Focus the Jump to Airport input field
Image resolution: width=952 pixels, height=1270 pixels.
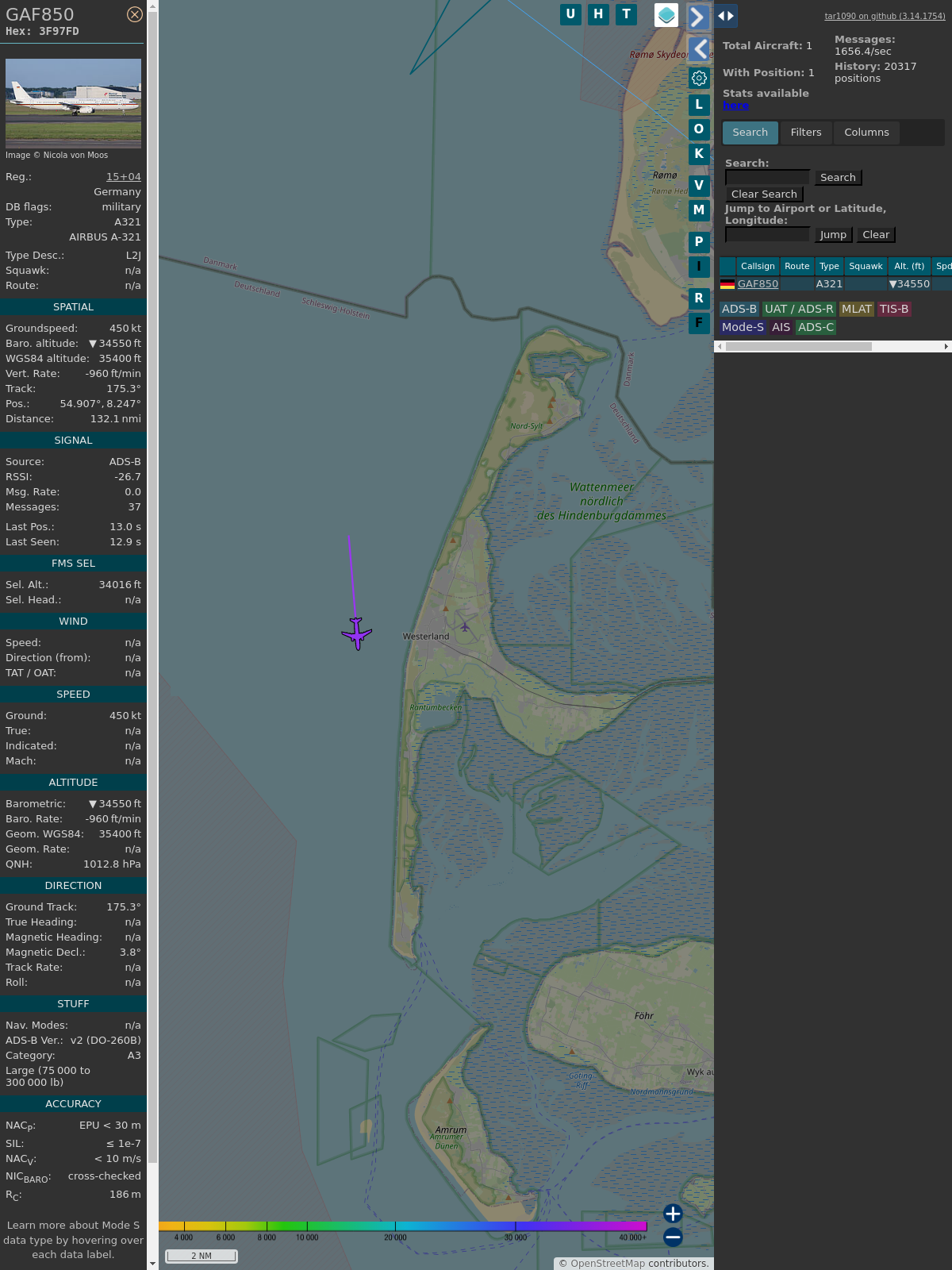(767, 235)
